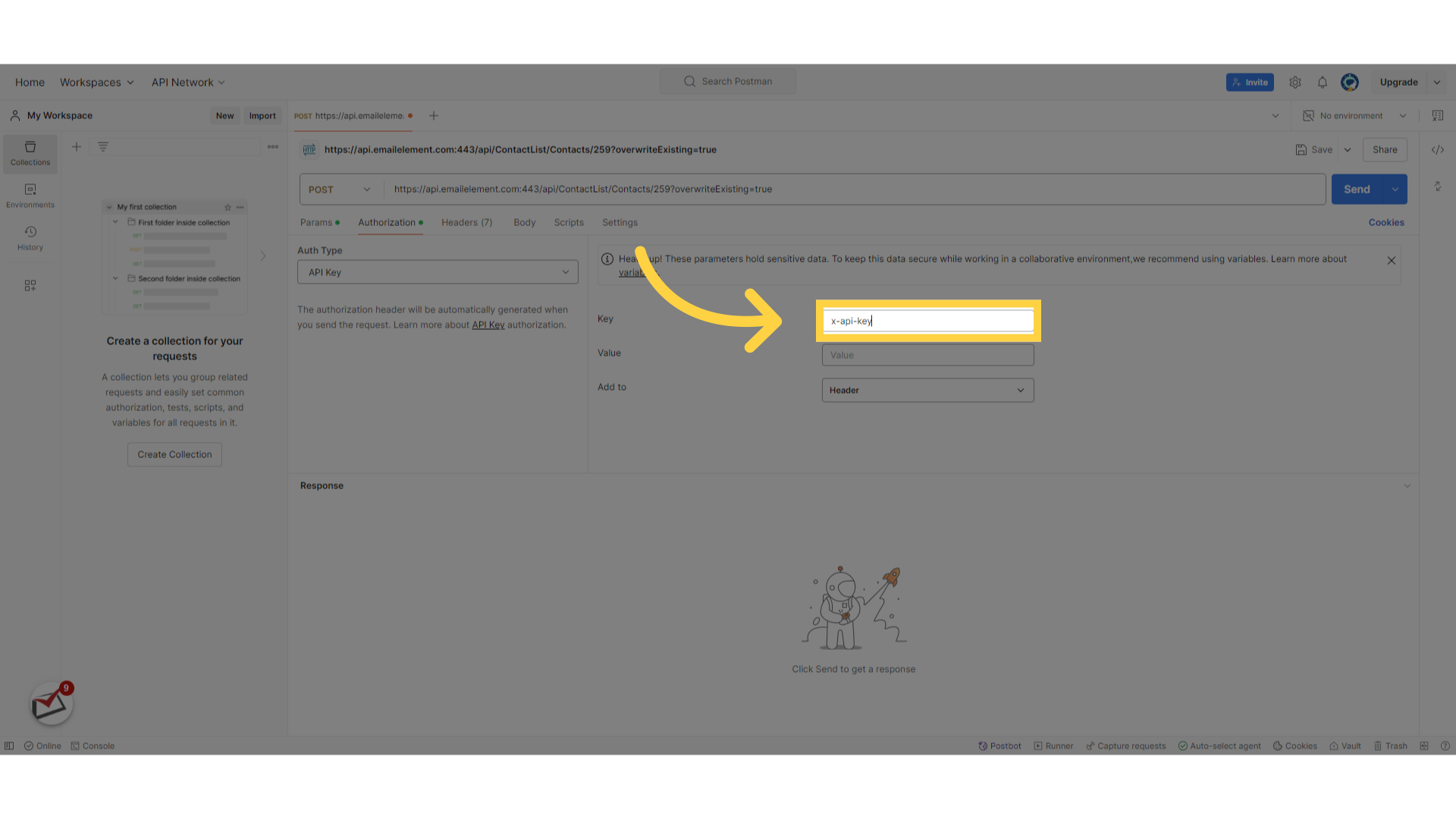Open the three-dot options in collections sidebar
The width and height of the screenshot is (1456, 819).
(273, 147)
